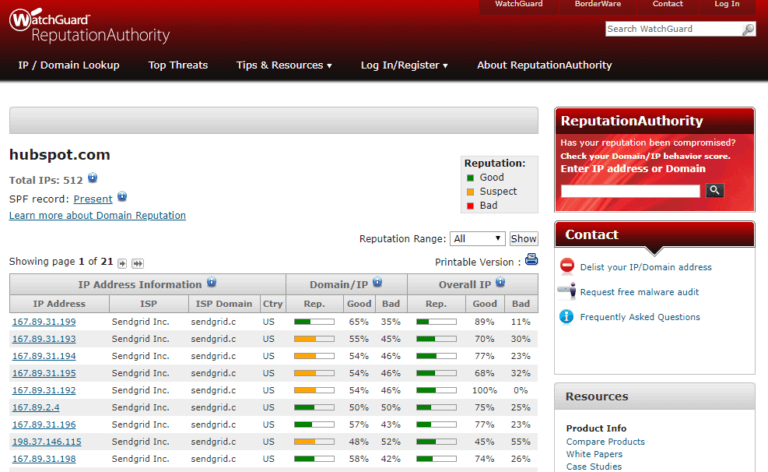Jump to last page arrow icon
This screenshot has width=768, height=472.
(x=138, y=263)
